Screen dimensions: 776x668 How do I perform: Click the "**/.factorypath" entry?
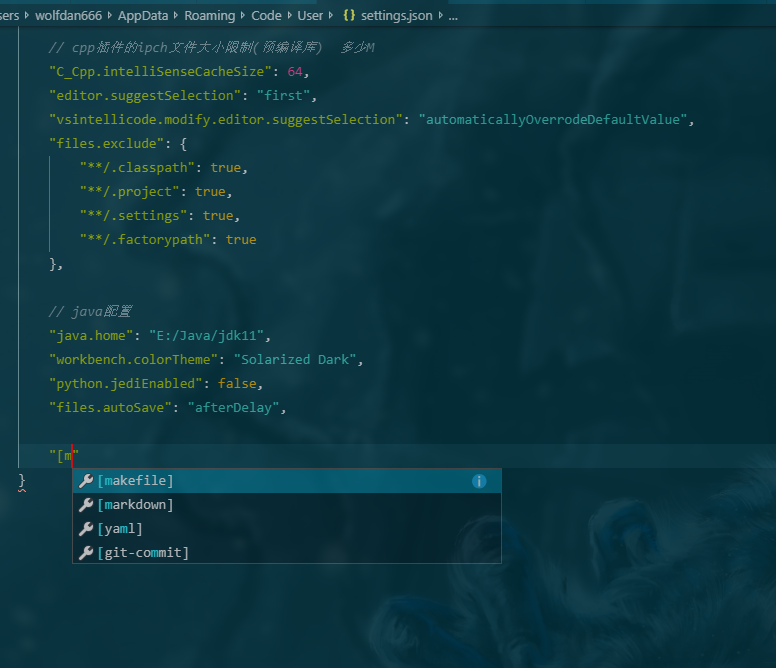tap(145, 239)
